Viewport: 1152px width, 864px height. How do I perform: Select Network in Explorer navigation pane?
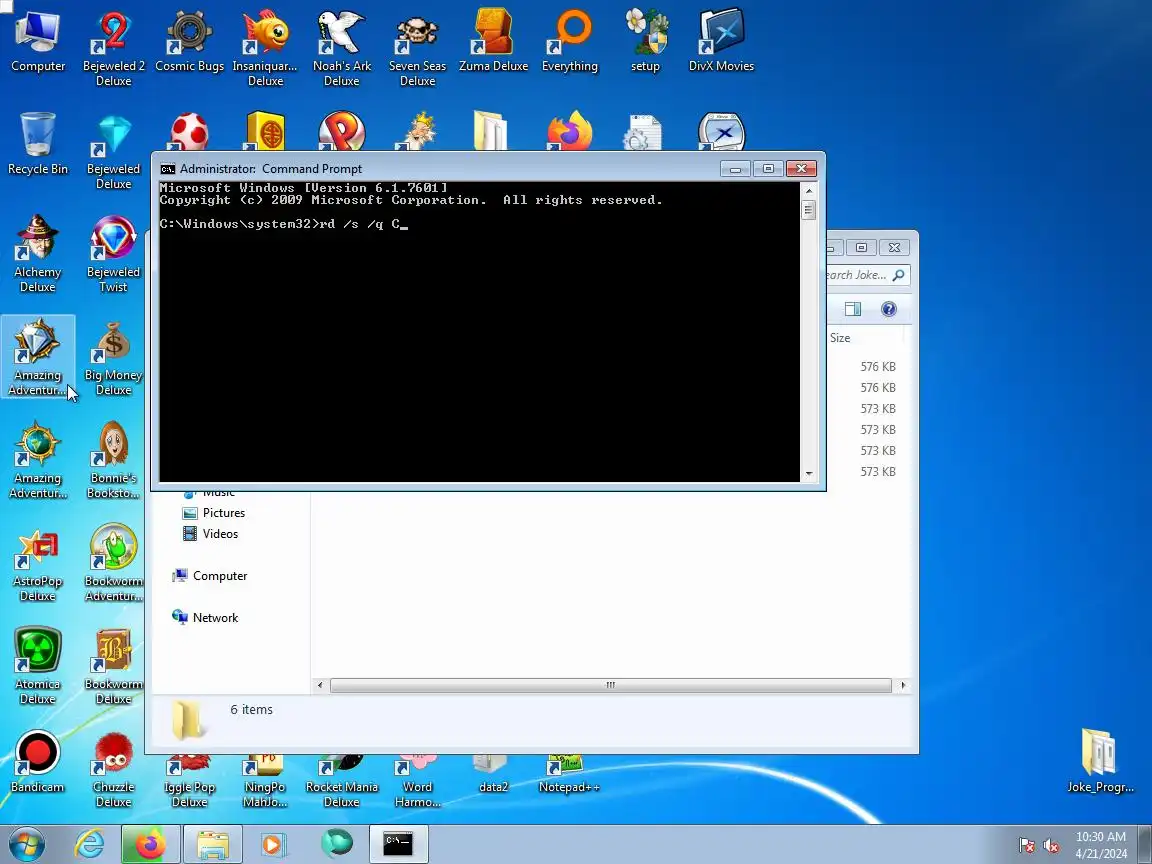(205, 618)
